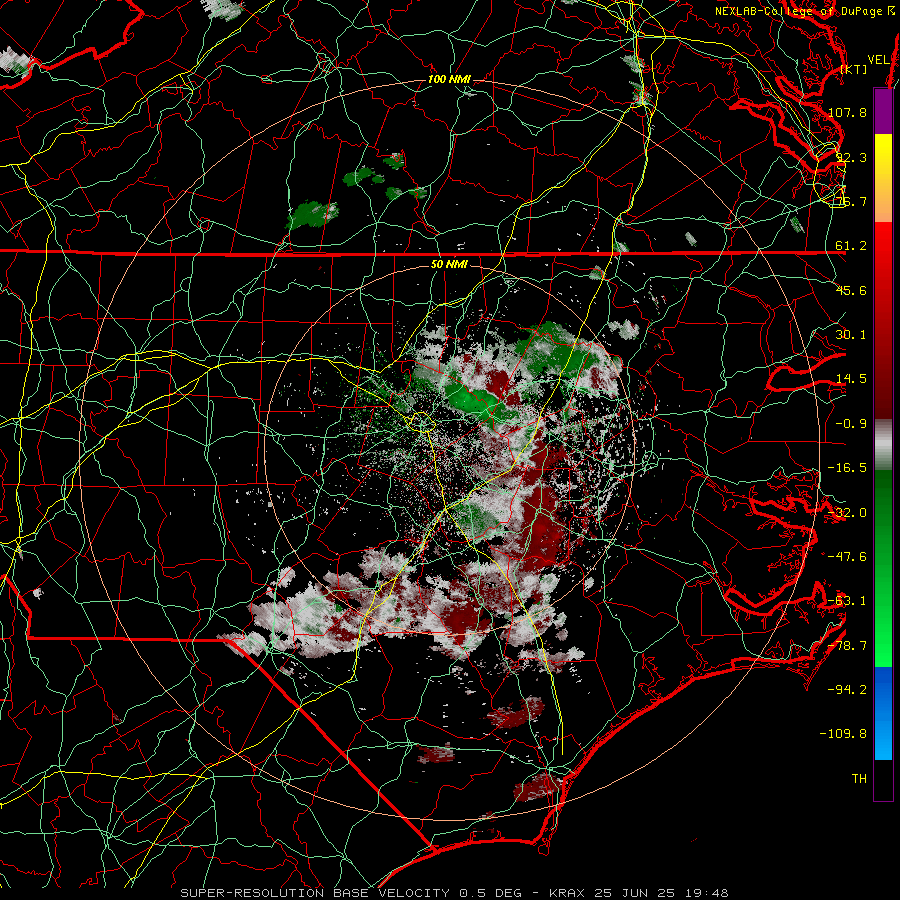This screenshot has height=900, width=900.
Task: Click the 30.1 legend value
Action: click(851, 335)
